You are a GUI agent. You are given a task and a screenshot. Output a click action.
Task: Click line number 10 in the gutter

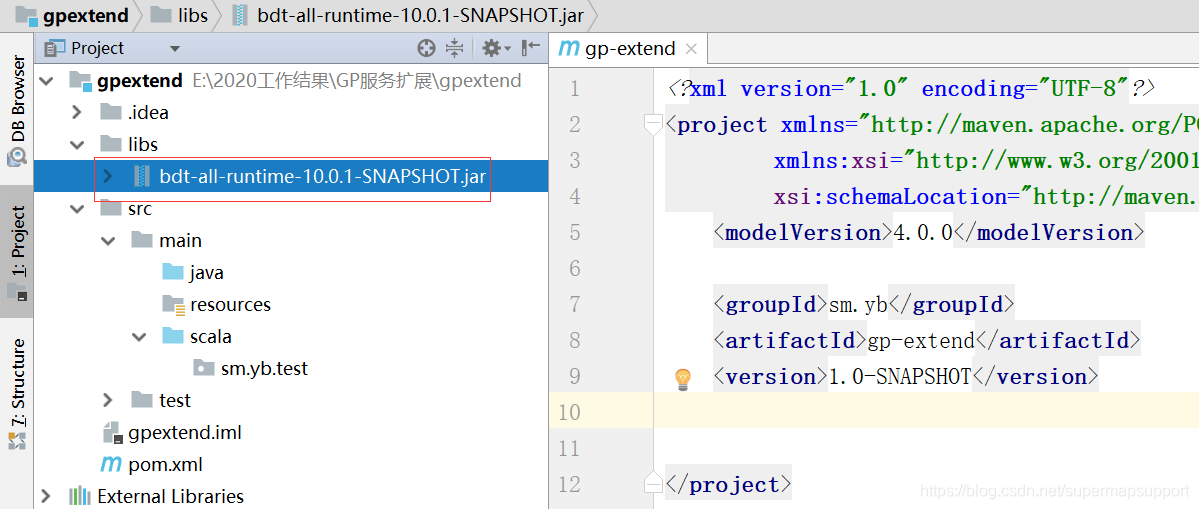click(x=569, y=413)
